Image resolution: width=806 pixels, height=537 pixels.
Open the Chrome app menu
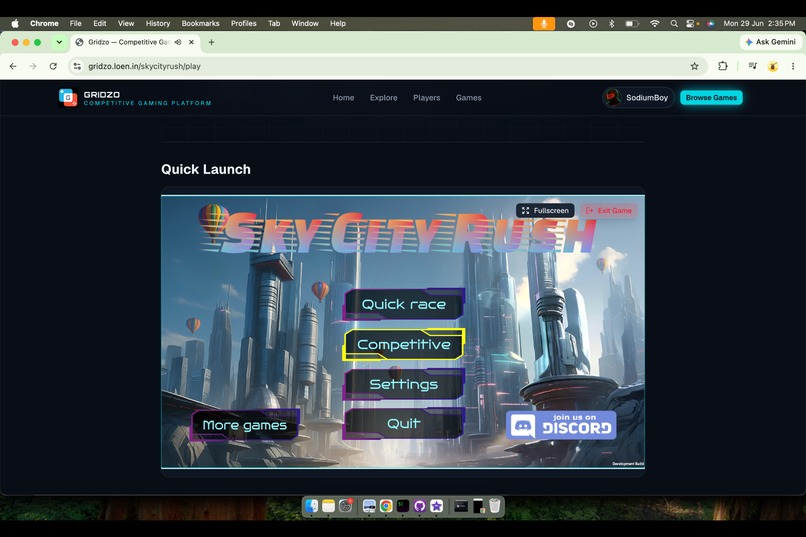[44, 23]
